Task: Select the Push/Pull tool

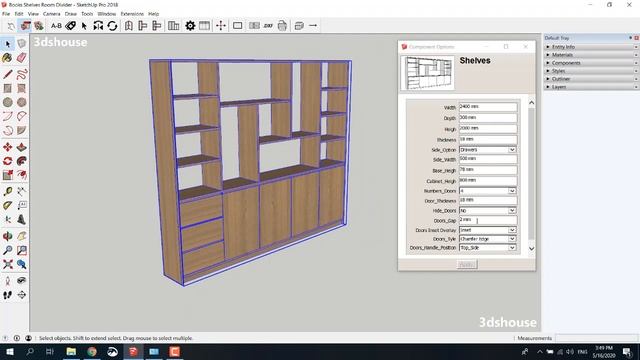Action: tap(22, 147)
